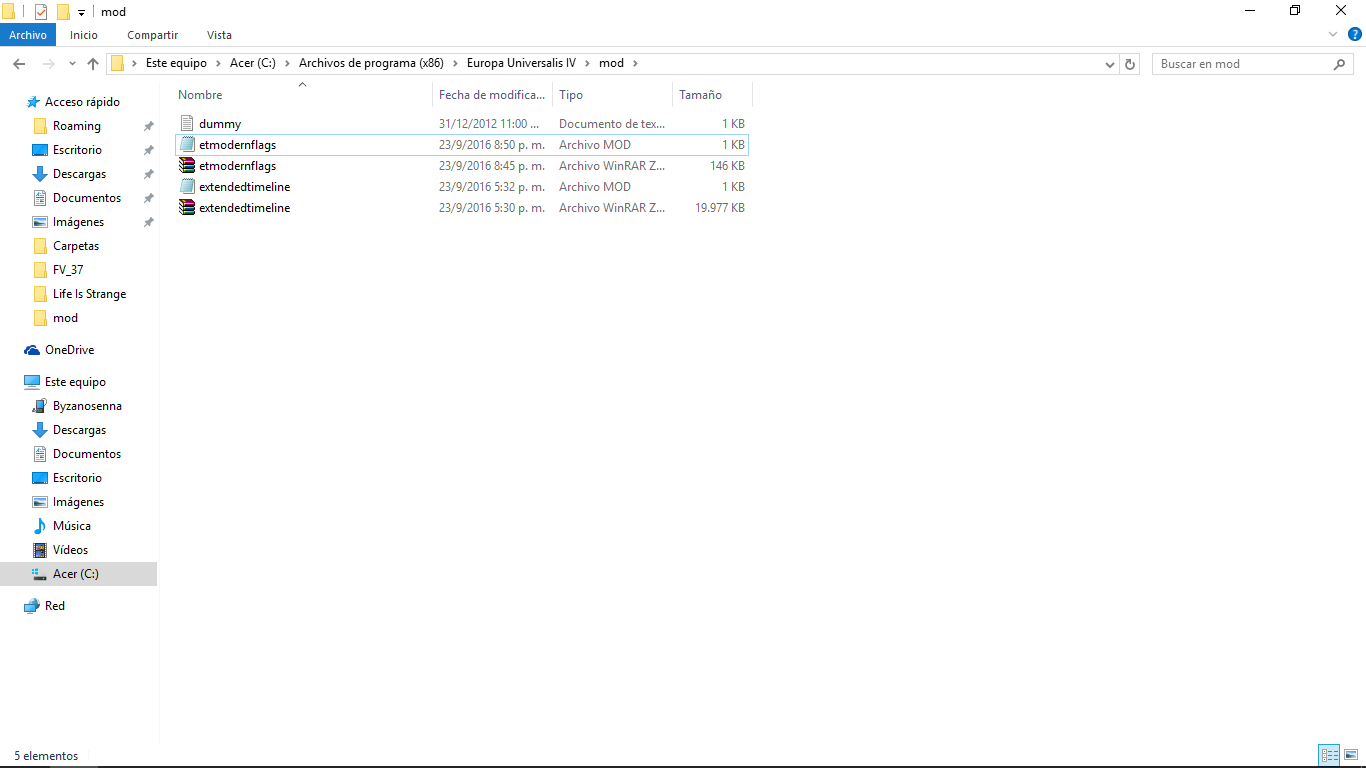The image size is (1366, 768).
Task: Open recent locations dropdown arrow
Action: (72, 64)
